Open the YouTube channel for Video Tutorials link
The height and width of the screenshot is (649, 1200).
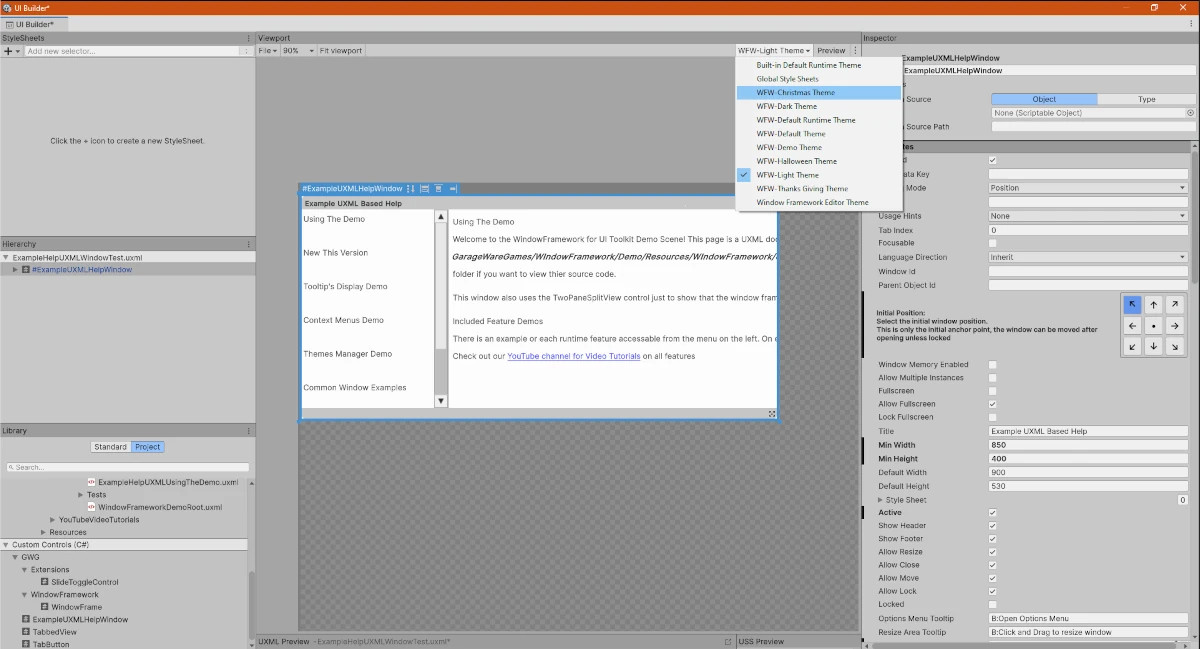573,356
